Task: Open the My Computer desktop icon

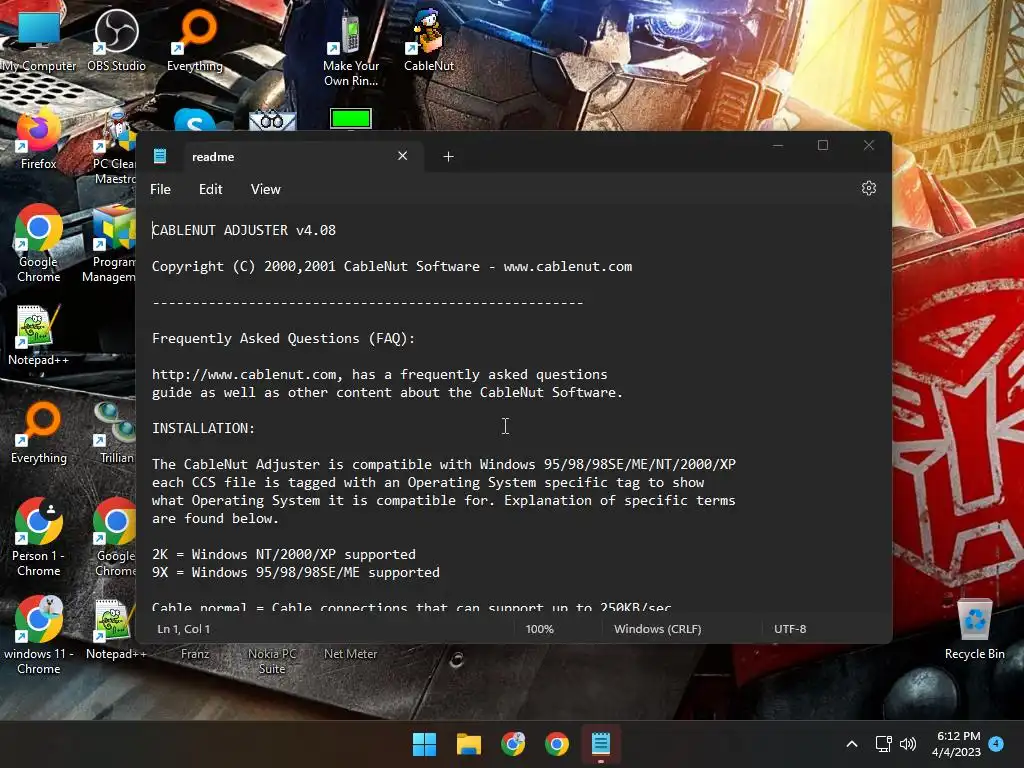Action: pos(39,40)
